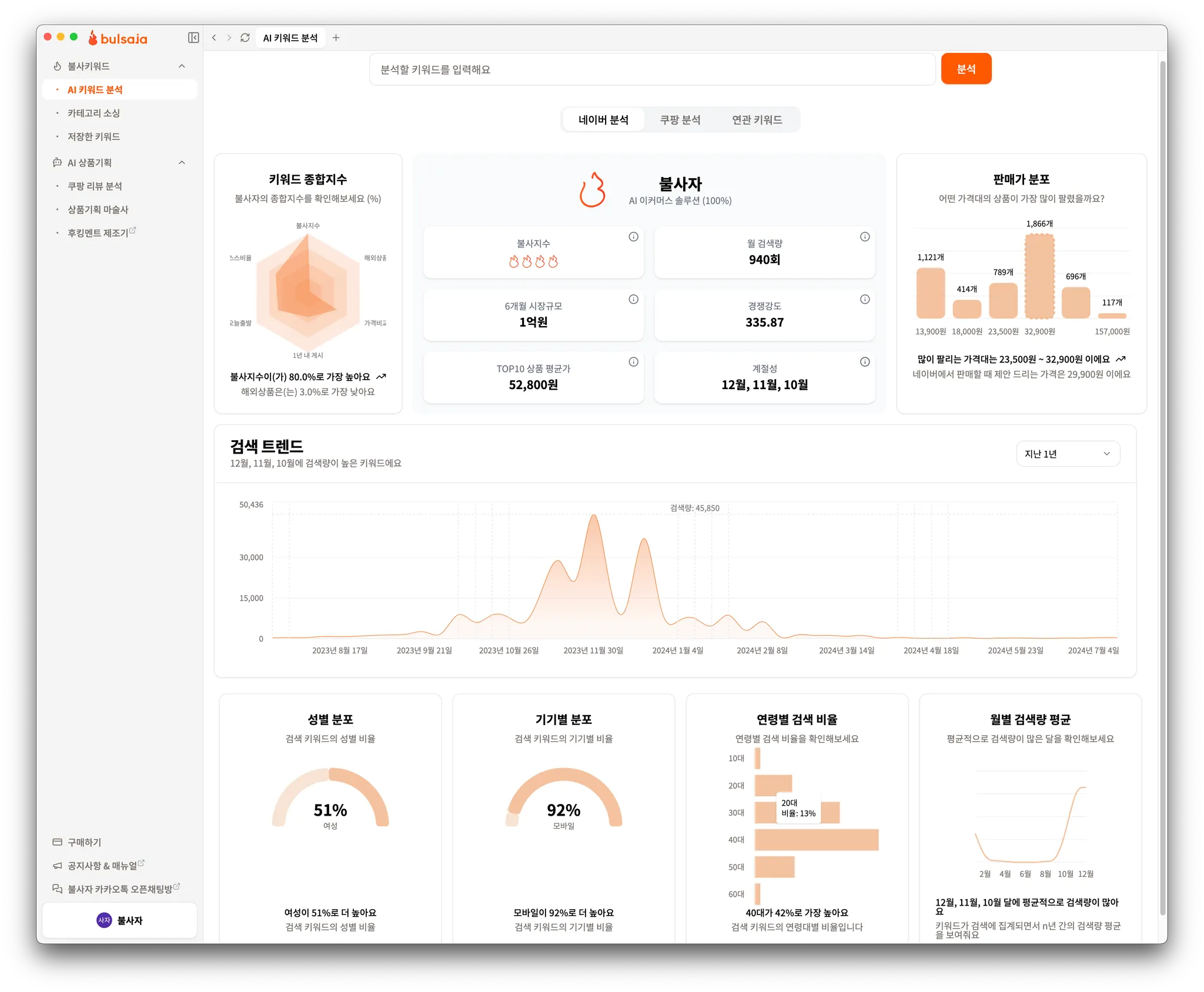This screenshot has height=992, width=1204.
Task: Switch to the 연관 키워드 tab
Action: [757, 120]
